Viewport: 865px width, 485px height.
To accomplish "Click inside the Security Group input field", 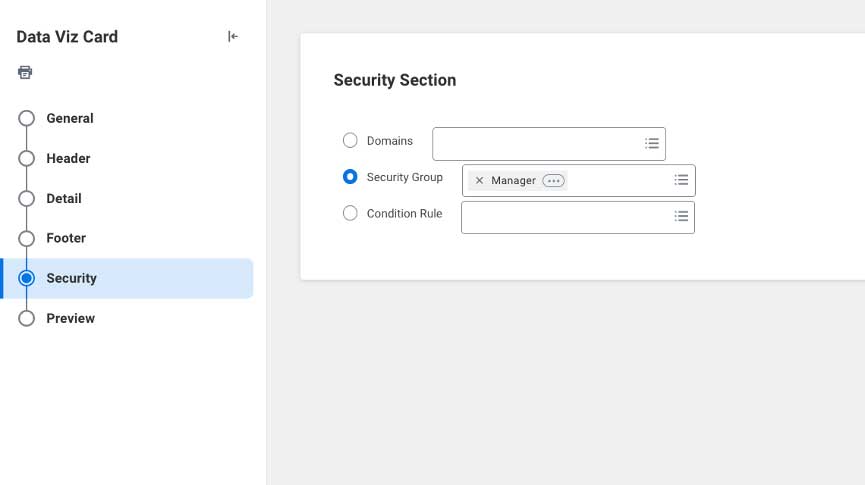I will click(579, 180).
